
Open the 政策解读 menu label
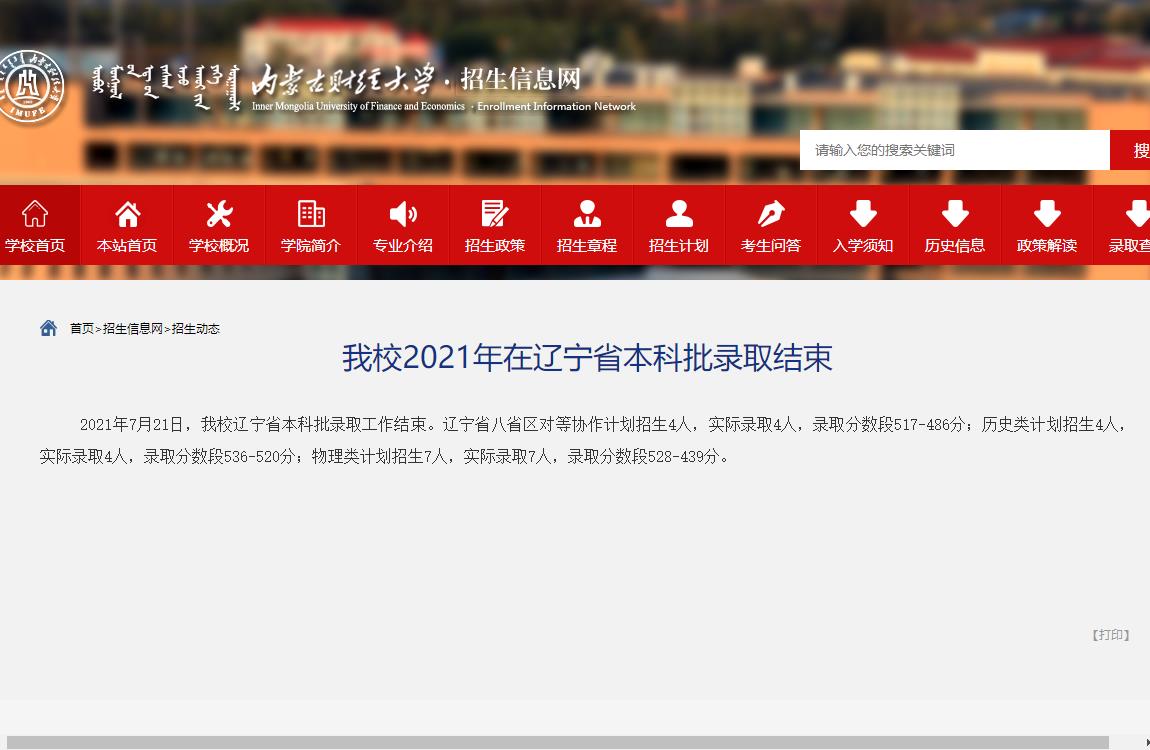pyautogui.click(x=1047, y=246)
